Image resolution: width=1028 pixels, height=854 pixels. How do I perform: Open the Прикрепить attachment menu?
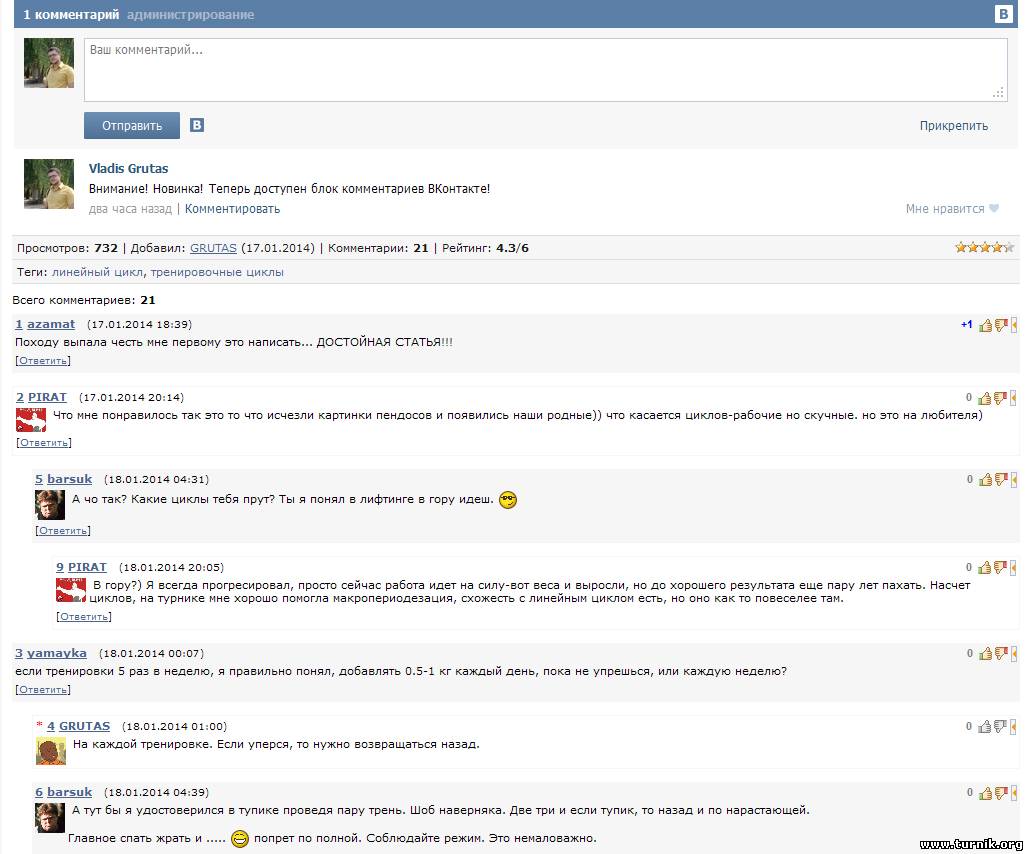953,126
